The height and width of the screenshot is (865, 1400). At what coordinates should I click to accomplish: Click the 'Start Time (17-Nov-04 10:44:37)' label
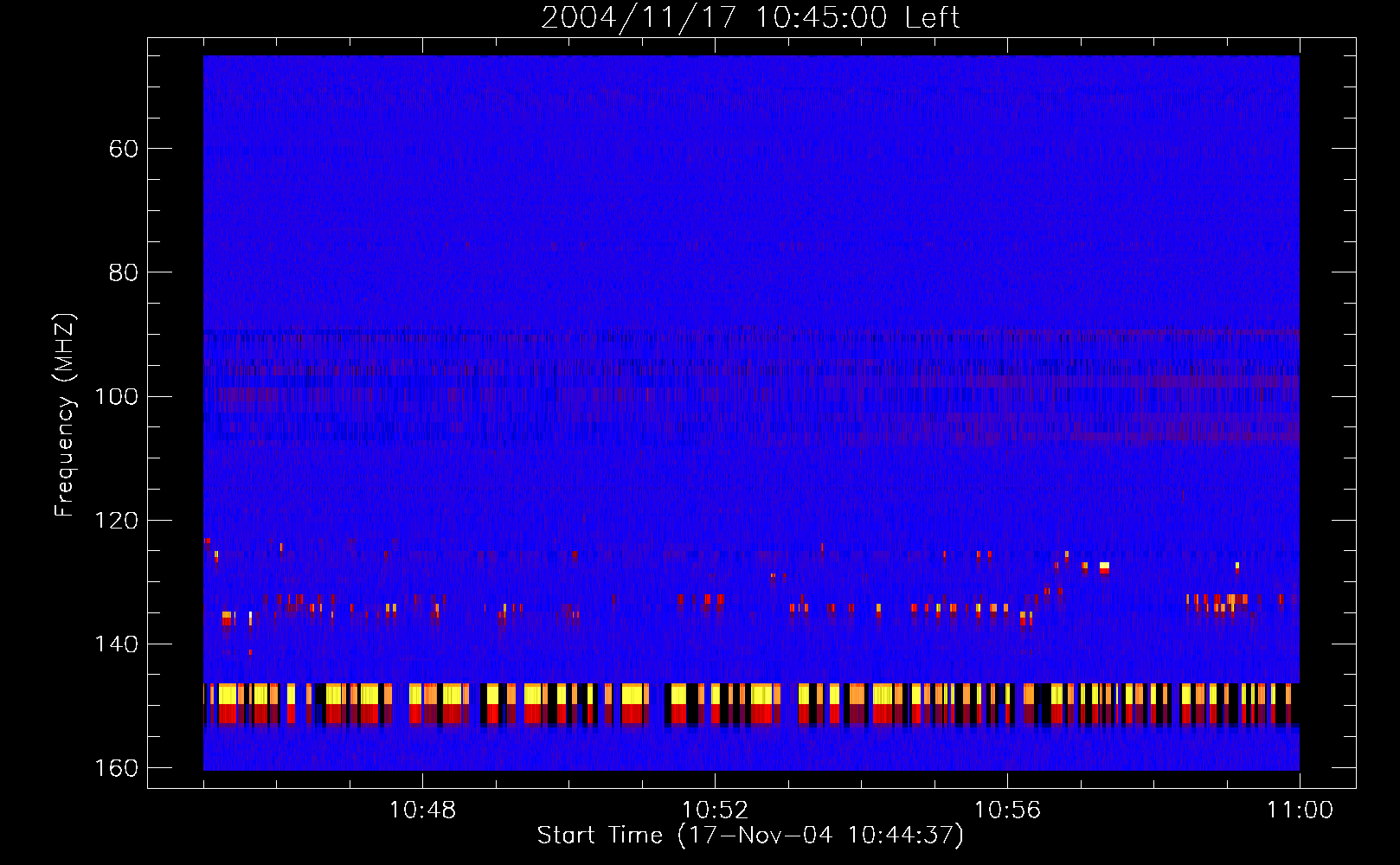pos(750,836)
